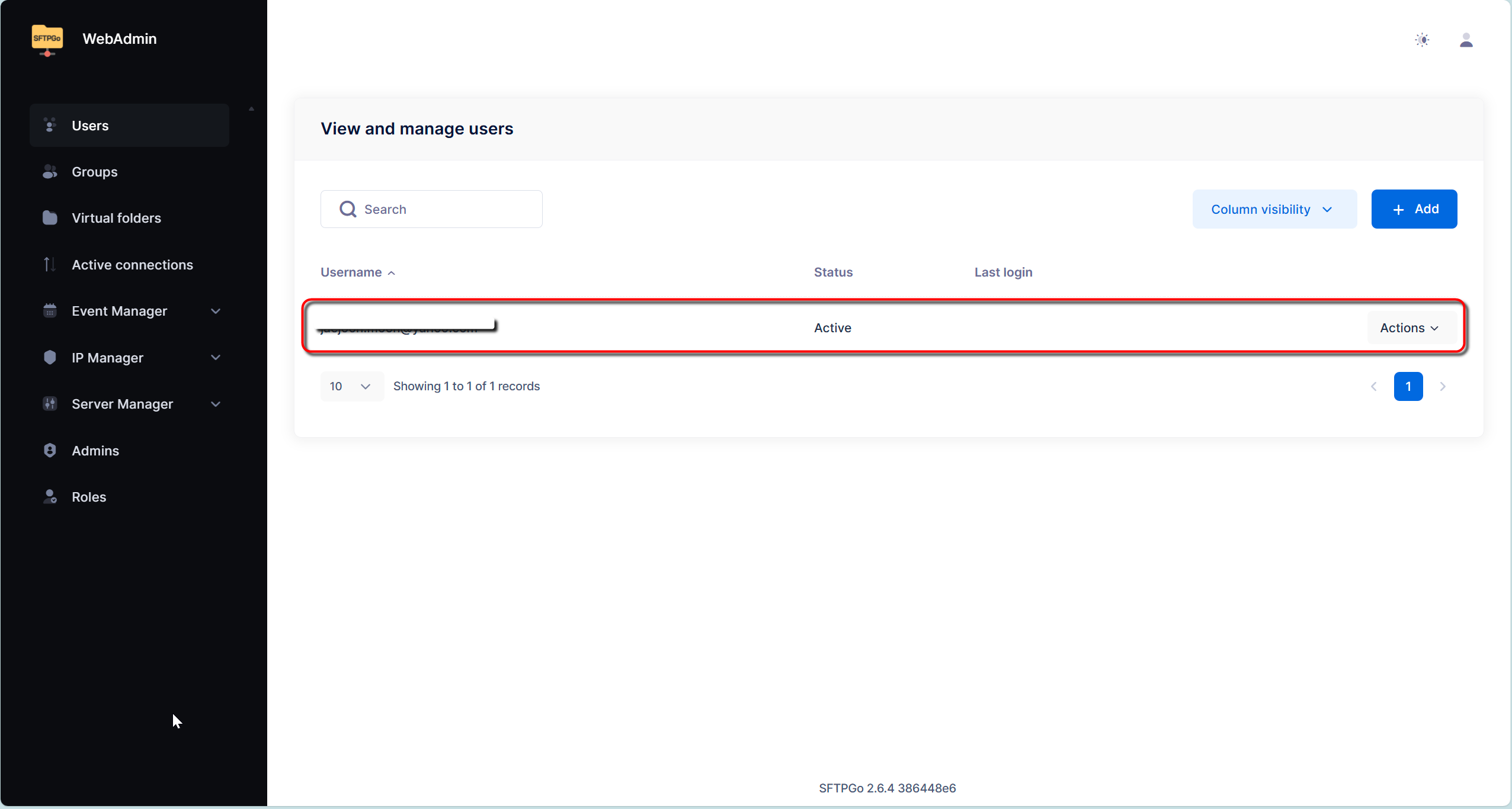The height and width of the screenshot is (809, 1512).
Task: Click the Add new user button
Action: coord(1415,209)
